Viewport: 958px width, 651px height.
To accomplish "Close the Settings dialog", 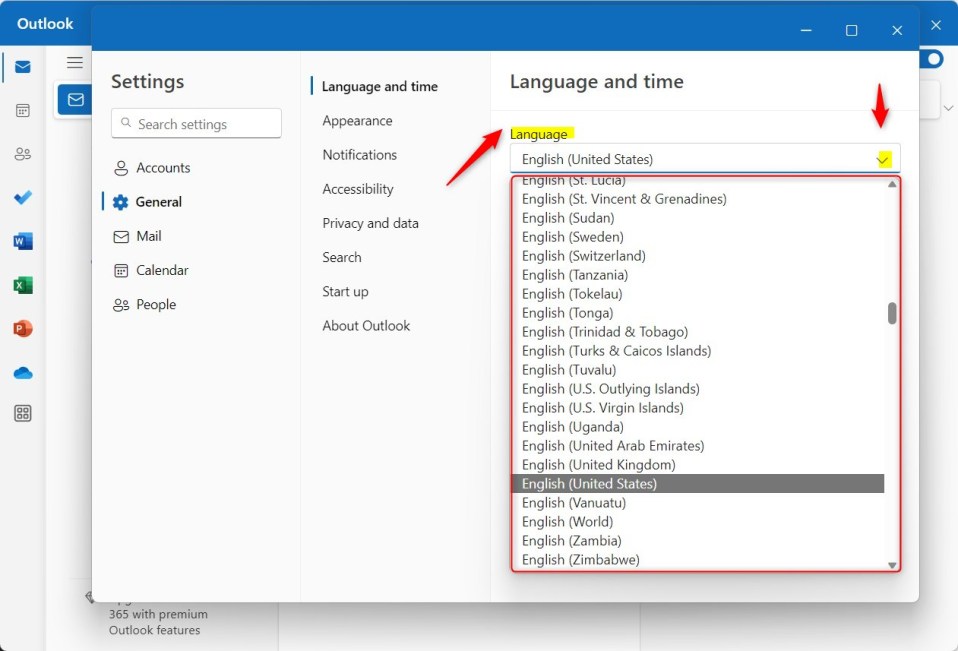I will (896, 30).
